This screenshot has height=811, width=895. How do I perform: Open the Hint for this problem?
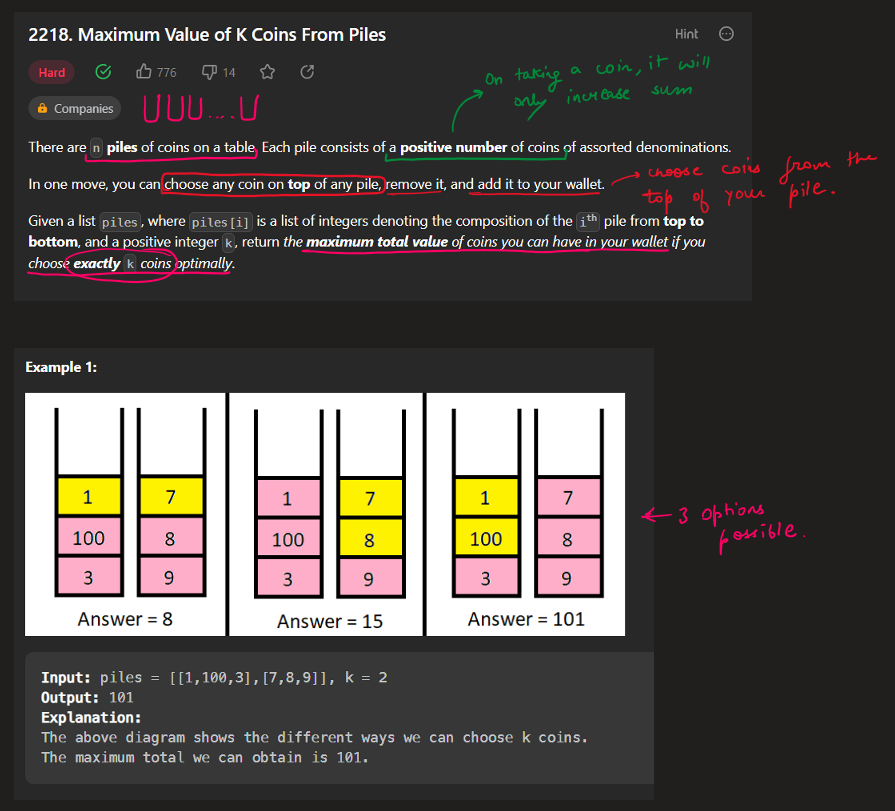686,34
